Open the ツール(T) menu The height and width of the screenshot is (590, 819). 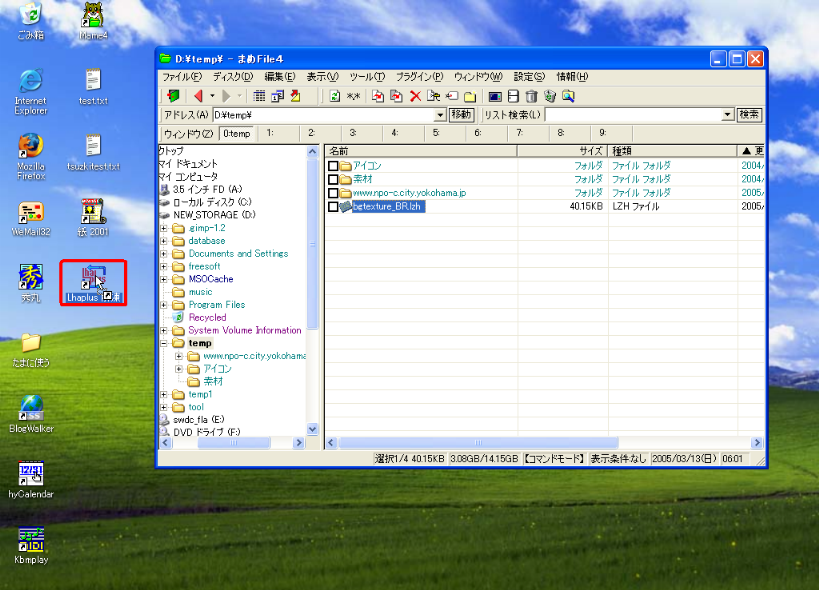coord(367,77)
